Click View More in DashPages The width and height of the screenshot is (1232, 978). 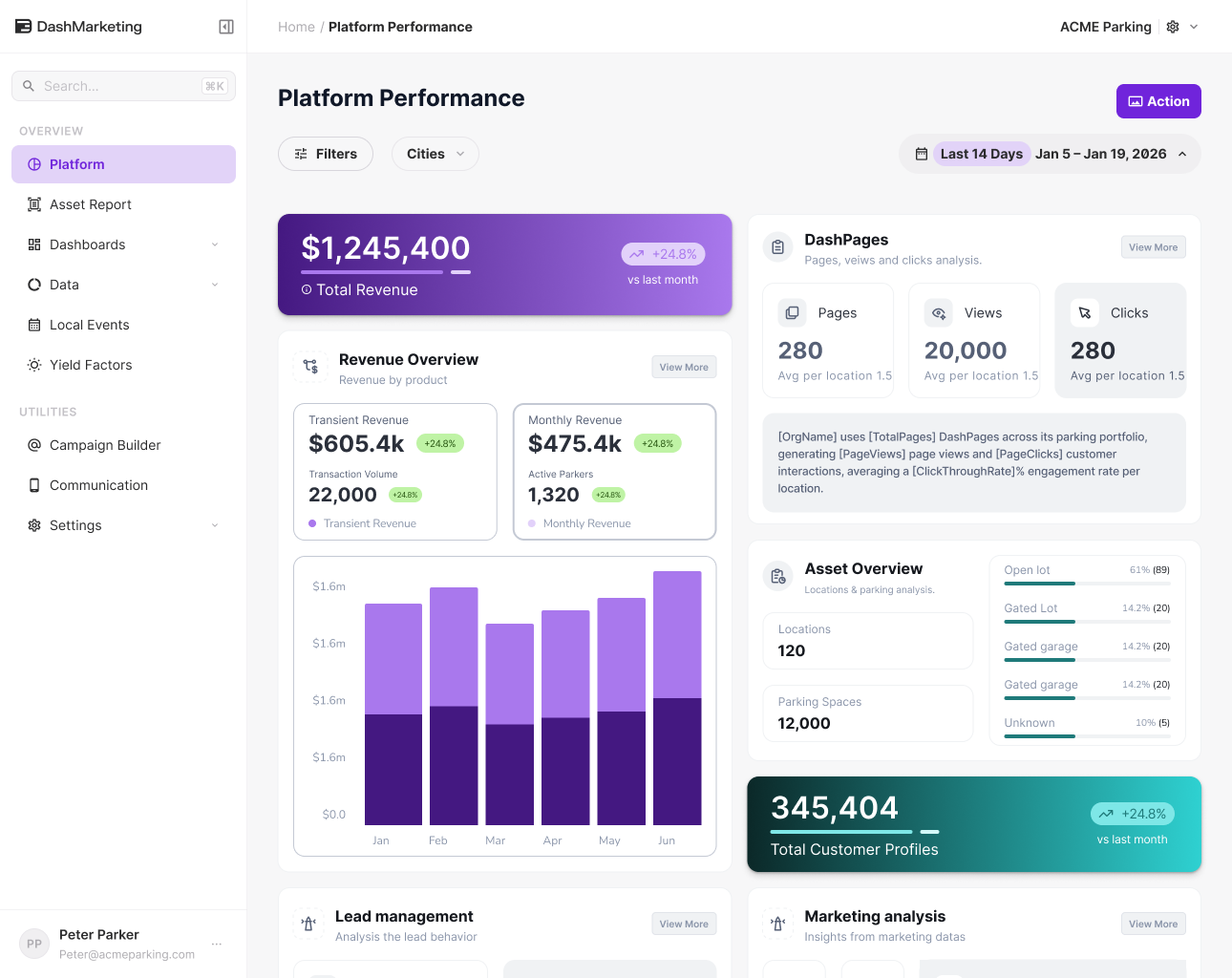pos(1154,247)
